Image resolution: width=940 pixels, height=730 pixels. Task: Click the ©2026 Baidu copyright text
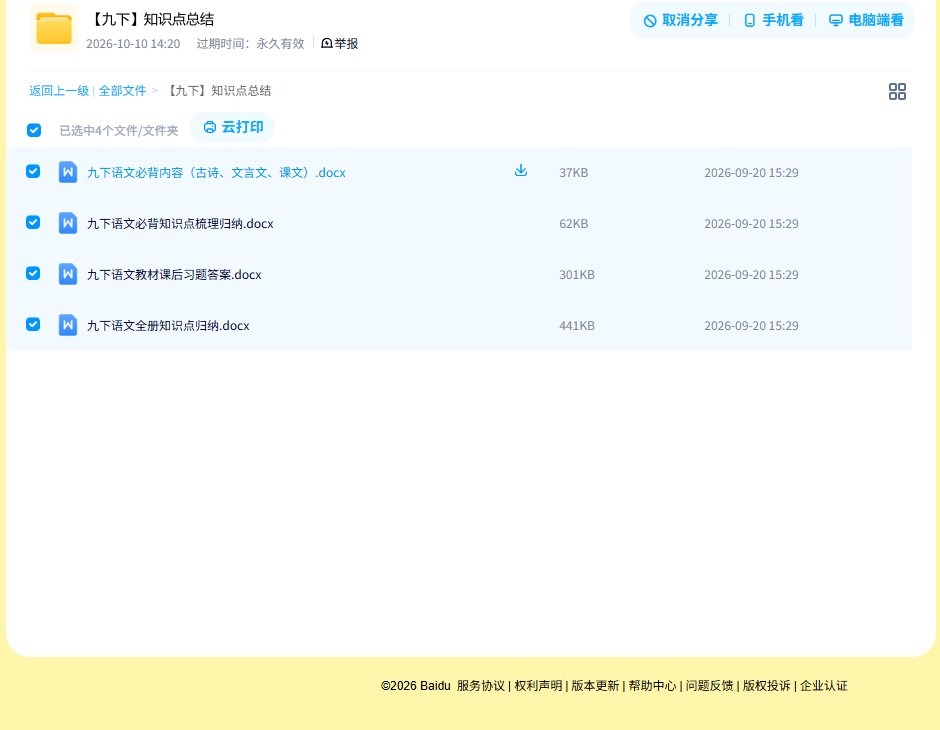tap(415, 686)
